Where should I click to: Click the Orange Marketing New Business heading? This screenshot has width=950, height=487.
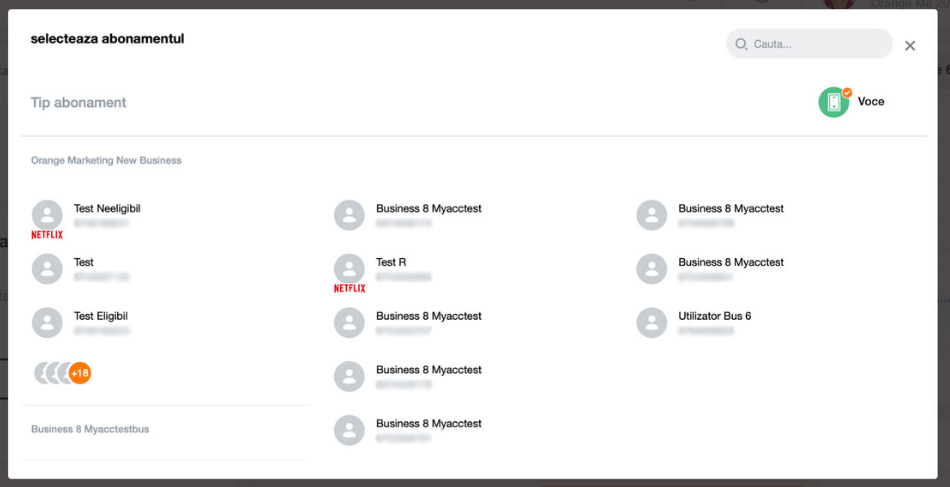(106, 160)
